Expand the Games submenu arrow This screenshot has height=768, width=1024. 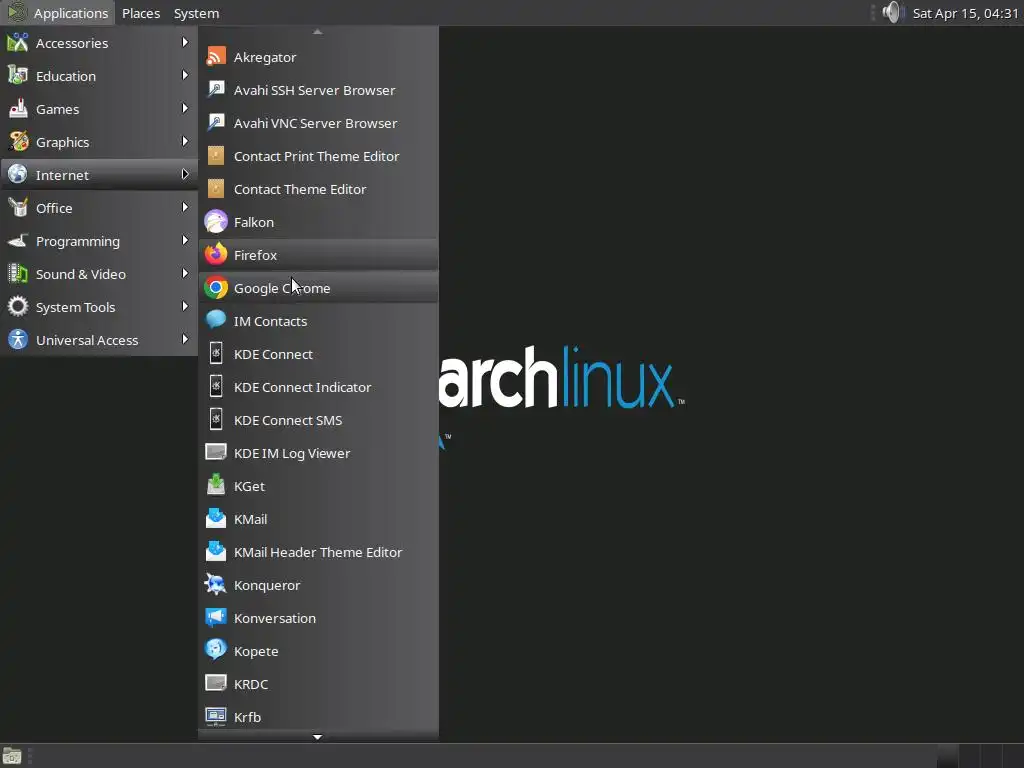(185, 108)
